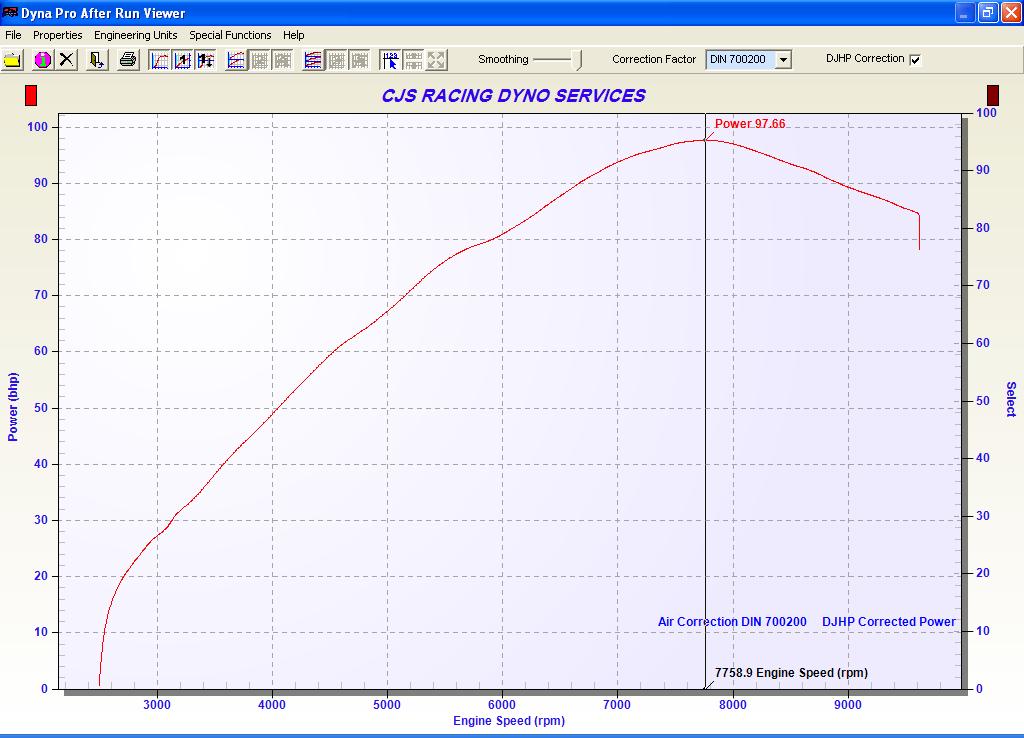Click the Select right-axis label
The width and height of the screenshot is (1024, 738).
pos(1011,399)
